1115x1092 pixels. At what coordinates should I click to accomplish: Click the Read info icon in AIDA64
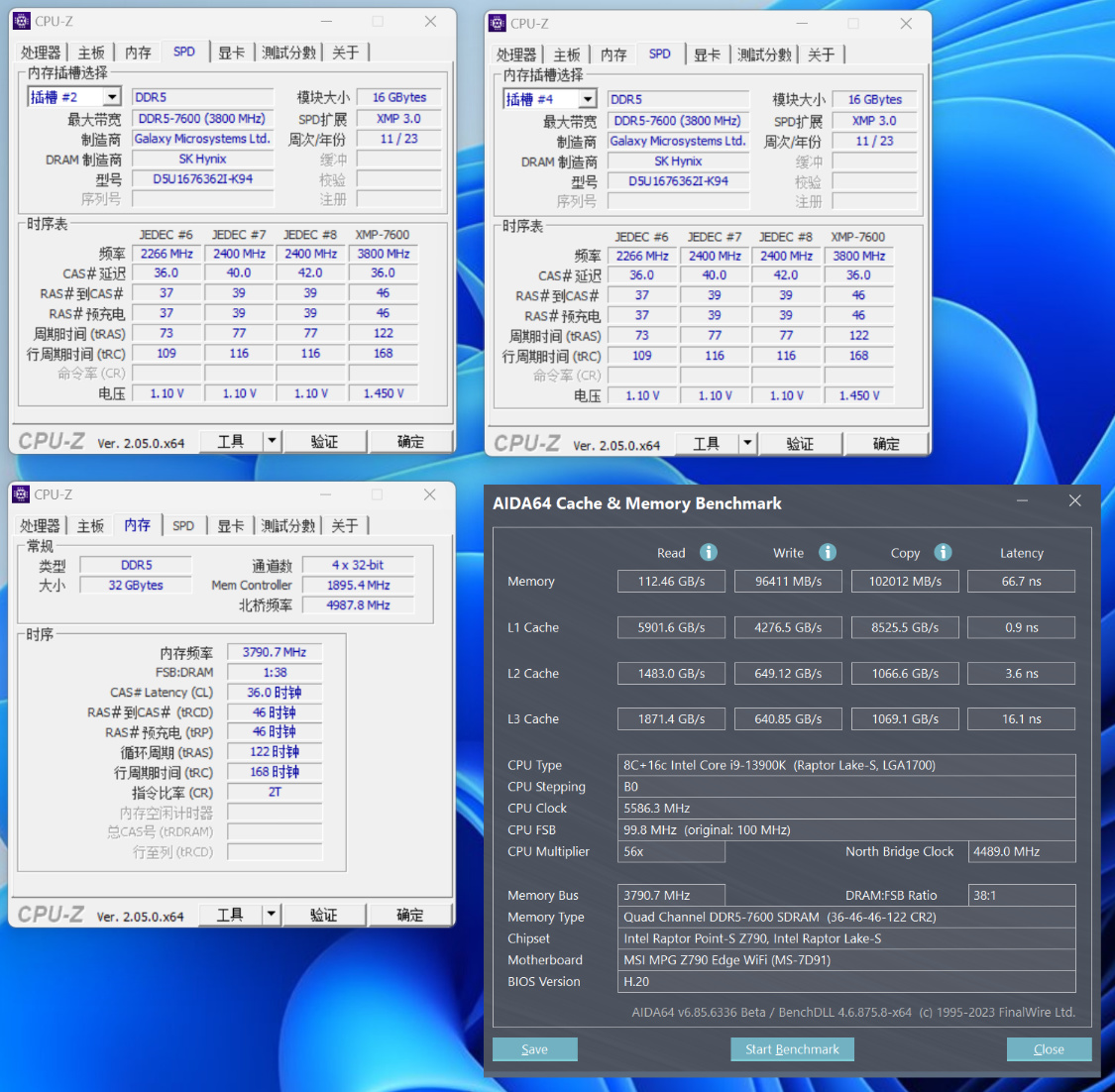pyautogui.click(x=709, y=552)
